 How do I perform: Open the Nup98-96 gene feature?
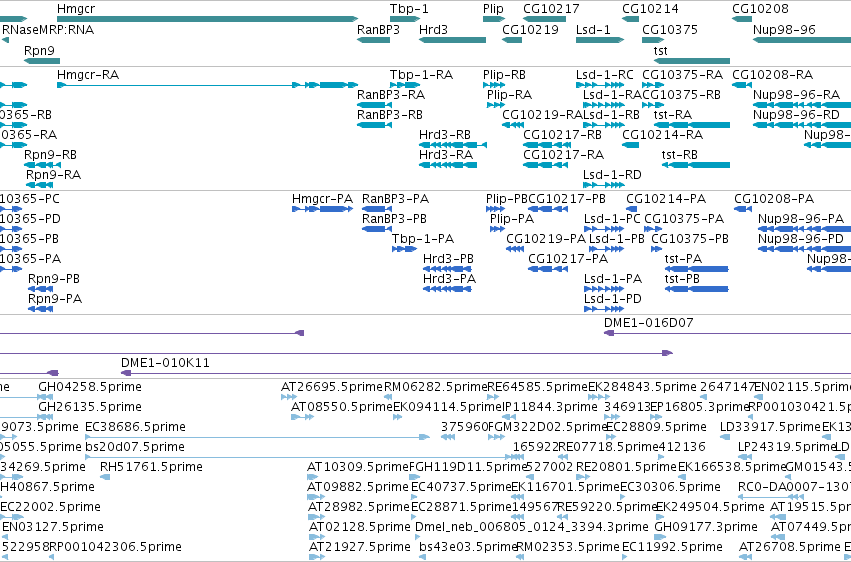coord(802,40)
